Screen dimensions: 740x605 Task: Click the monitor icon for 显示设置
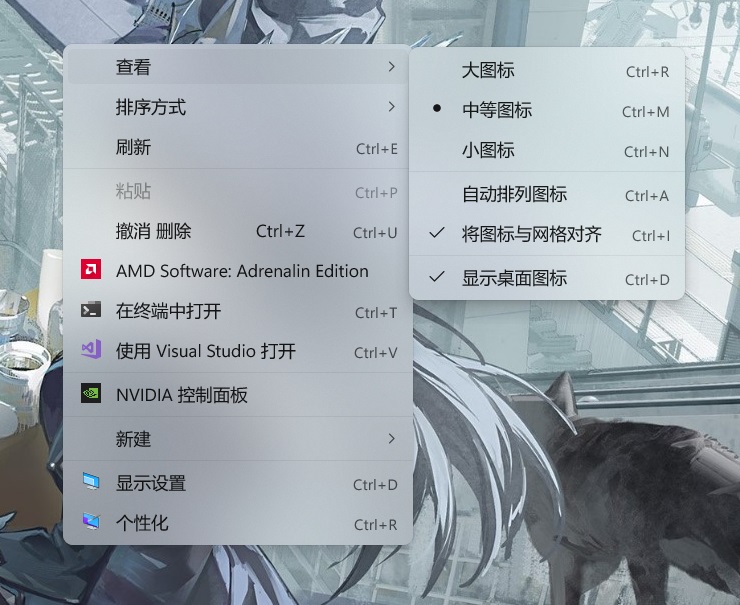tap(91, 481)
